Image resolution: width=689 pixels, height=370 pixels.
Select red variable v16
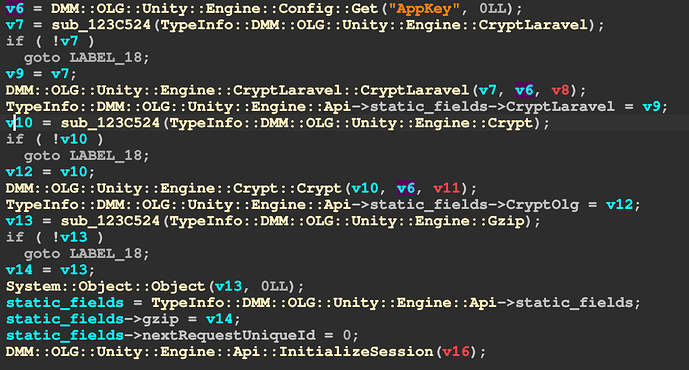tap(456, 352)
